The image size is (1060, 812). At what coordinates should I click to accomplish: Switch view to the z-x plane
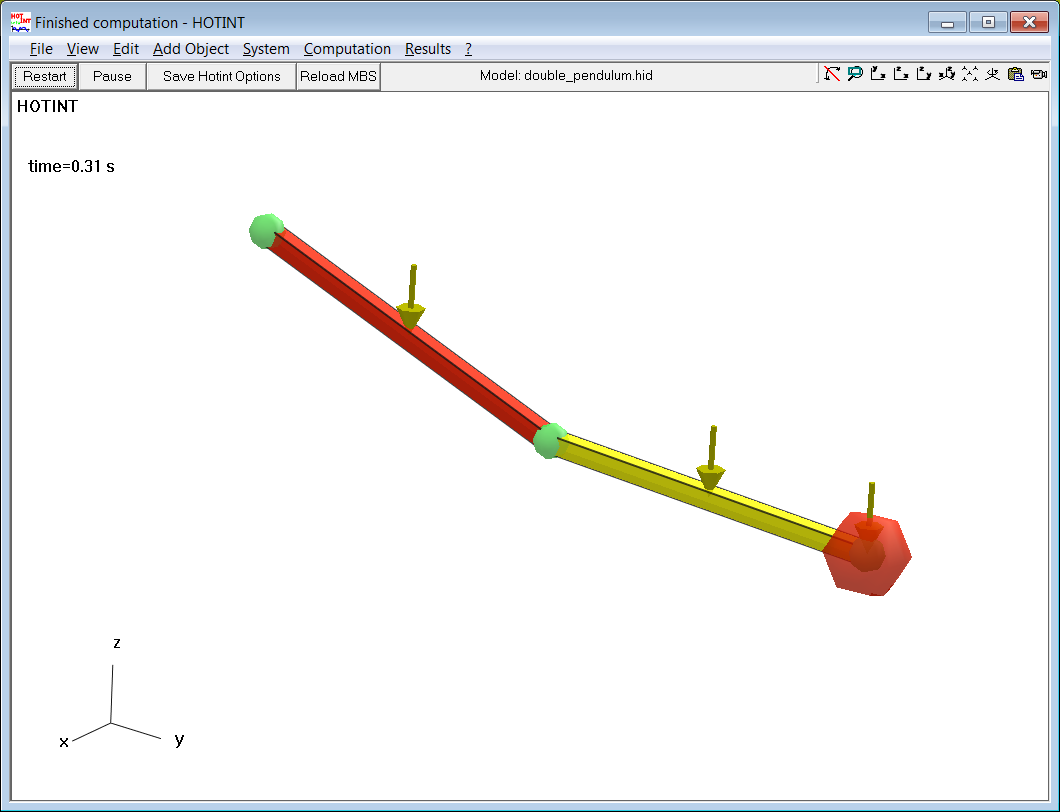click(x=901, y=73)
